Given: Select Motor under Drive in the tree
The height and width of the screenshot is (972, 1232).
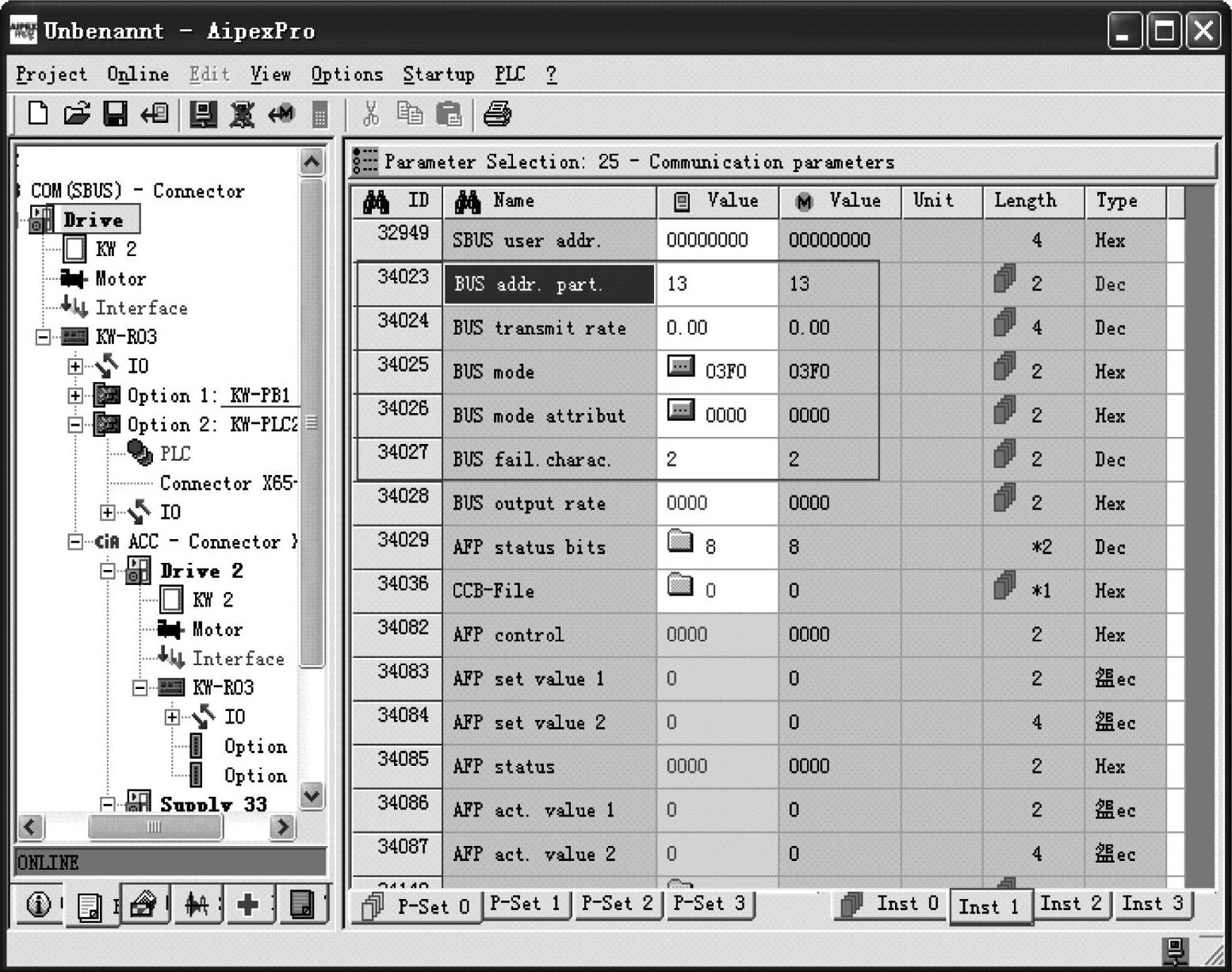Looking at the screenshot, I should (x=120, y=279).
